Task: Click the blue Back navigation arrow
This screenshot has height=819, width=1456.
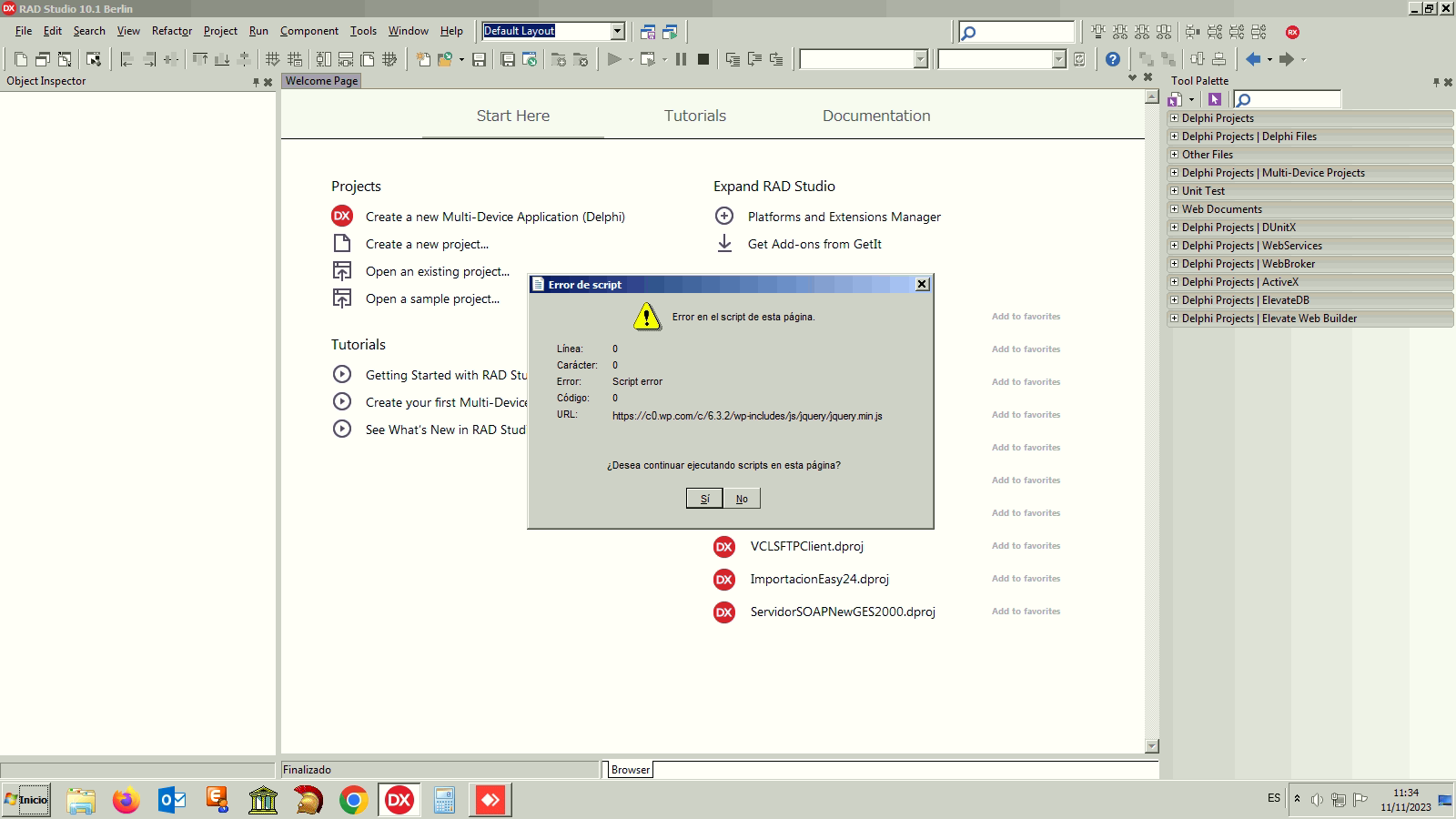Action: click(1253, 59)
